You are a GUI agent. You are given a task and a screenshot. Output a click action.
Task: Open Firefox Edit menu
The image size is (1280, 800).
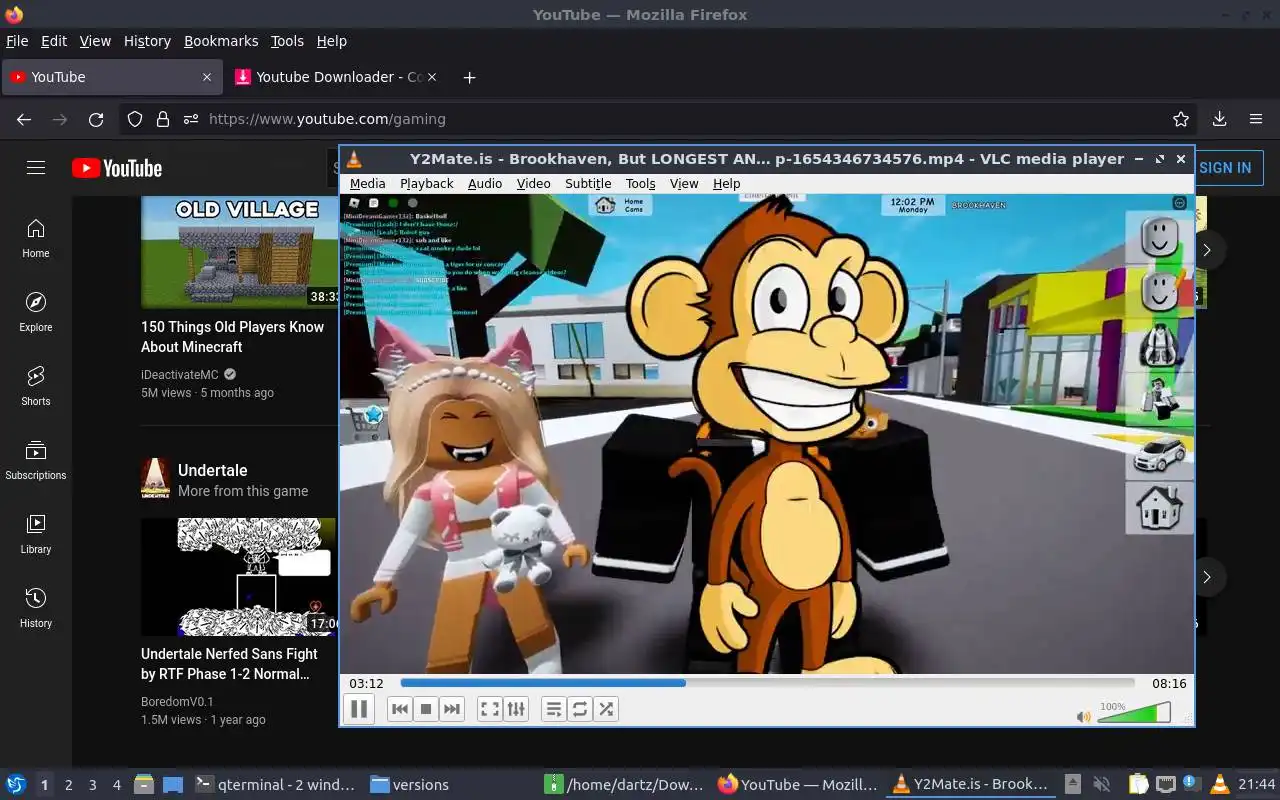(x=54, y=41)
